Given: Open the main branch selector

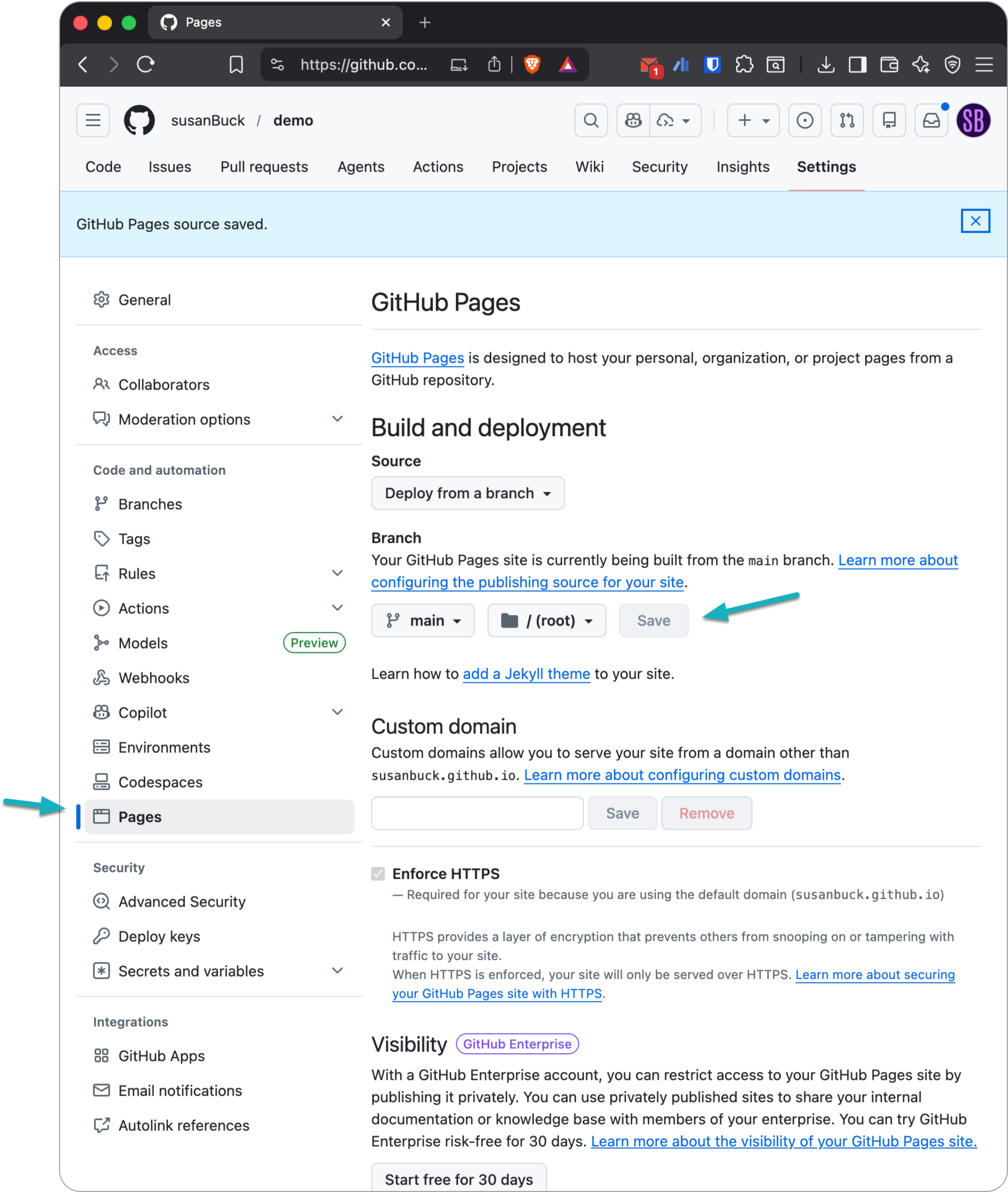Looking at the screenshot, I should [423, 620].
